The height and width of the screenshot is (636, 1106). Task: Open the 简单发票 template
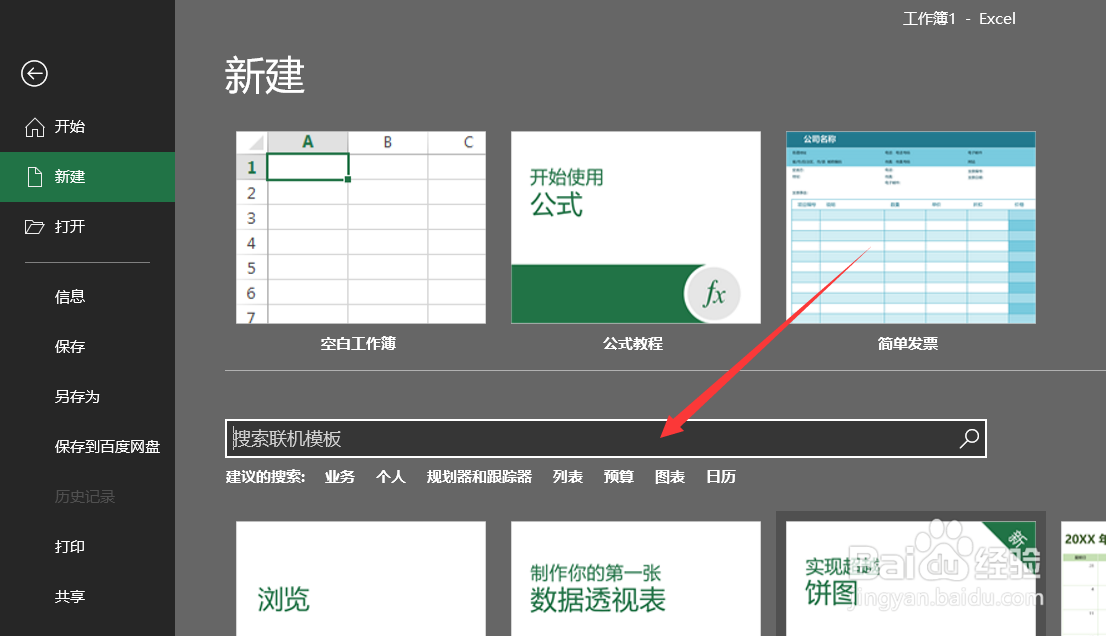pyautogui.click(x=911, y=227)
